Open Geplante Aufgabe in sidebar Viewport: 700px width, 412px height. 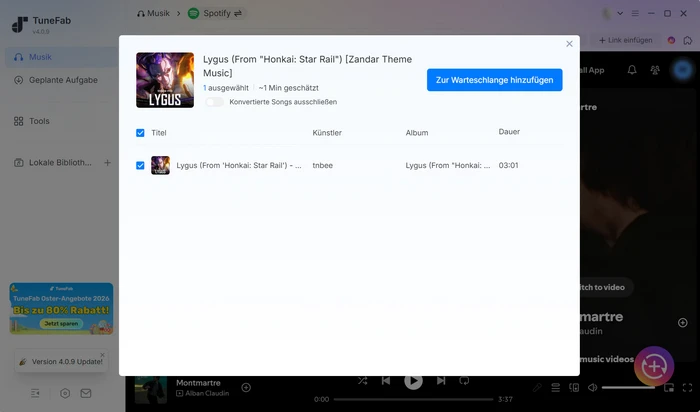62,80
